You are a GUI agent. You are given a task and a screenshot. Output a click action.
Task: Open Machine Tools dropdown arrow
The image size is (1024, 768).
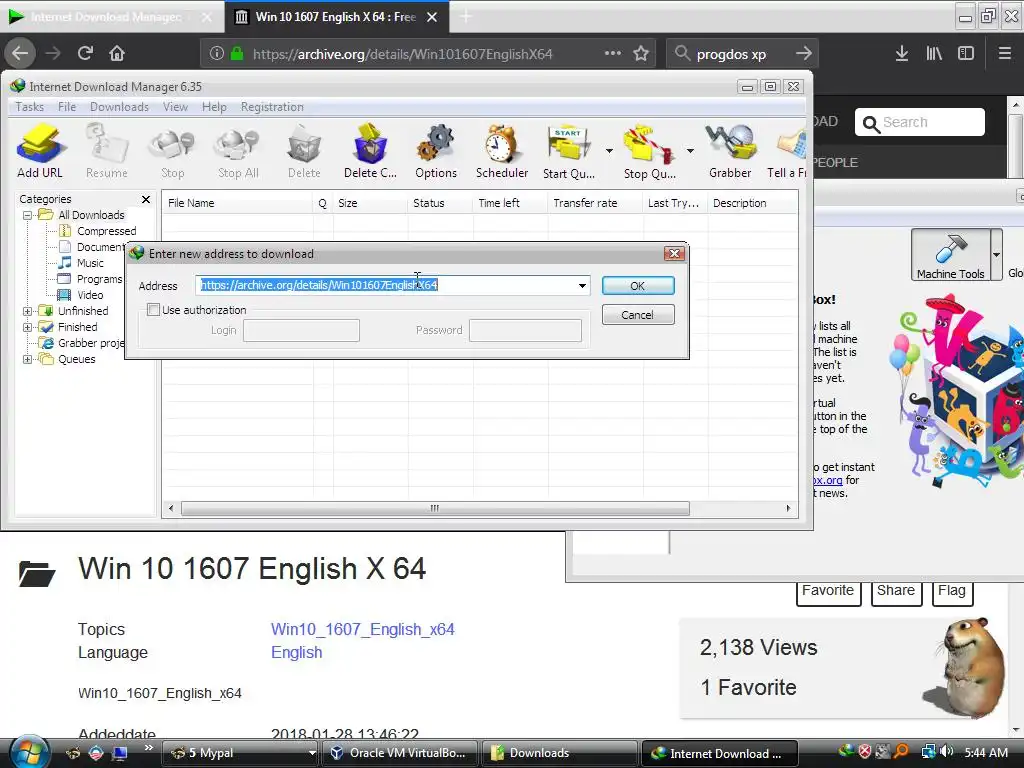tap(996, 255)
